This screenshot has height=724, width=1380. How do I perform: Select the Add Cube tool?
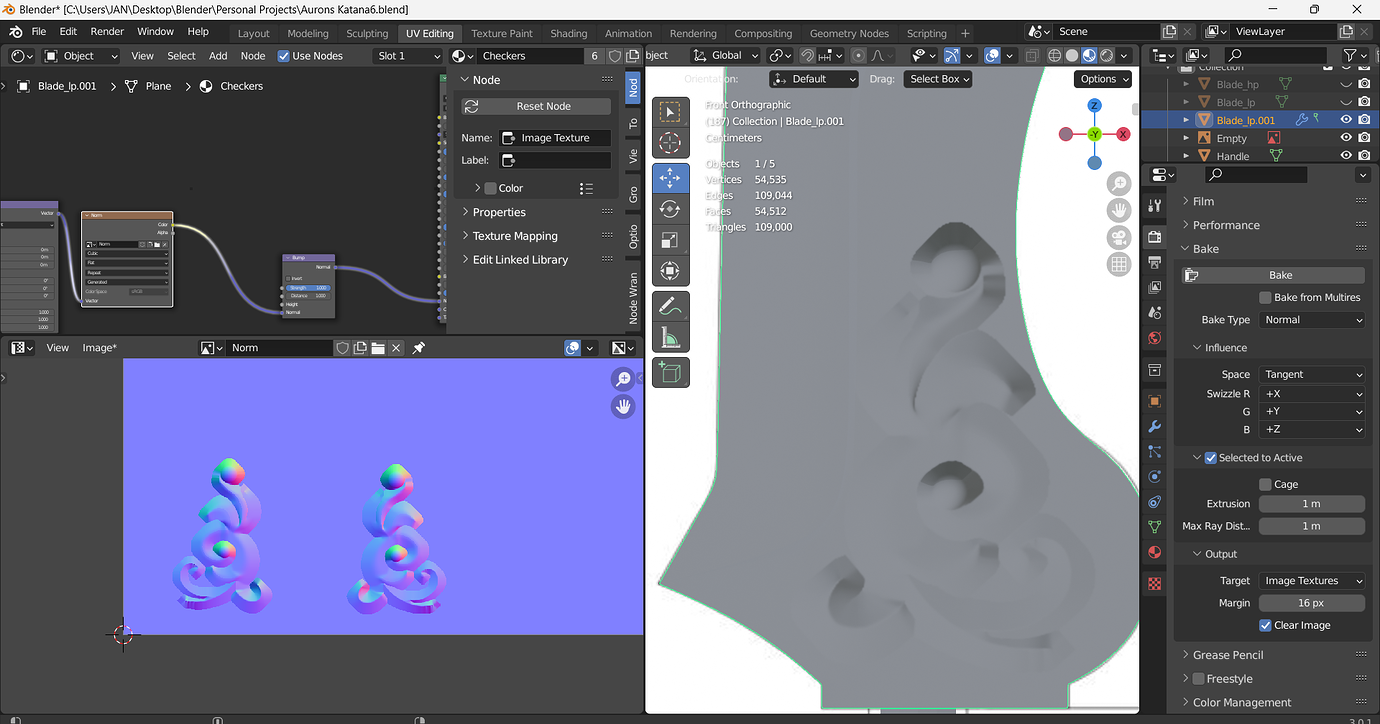[670, 373]
